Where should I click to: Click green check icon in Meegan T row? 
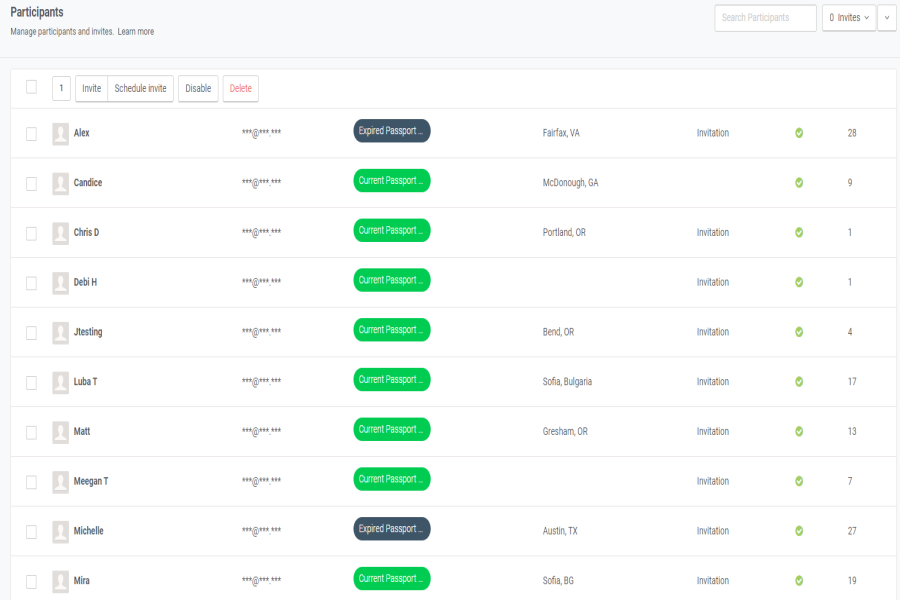[799, 481]
